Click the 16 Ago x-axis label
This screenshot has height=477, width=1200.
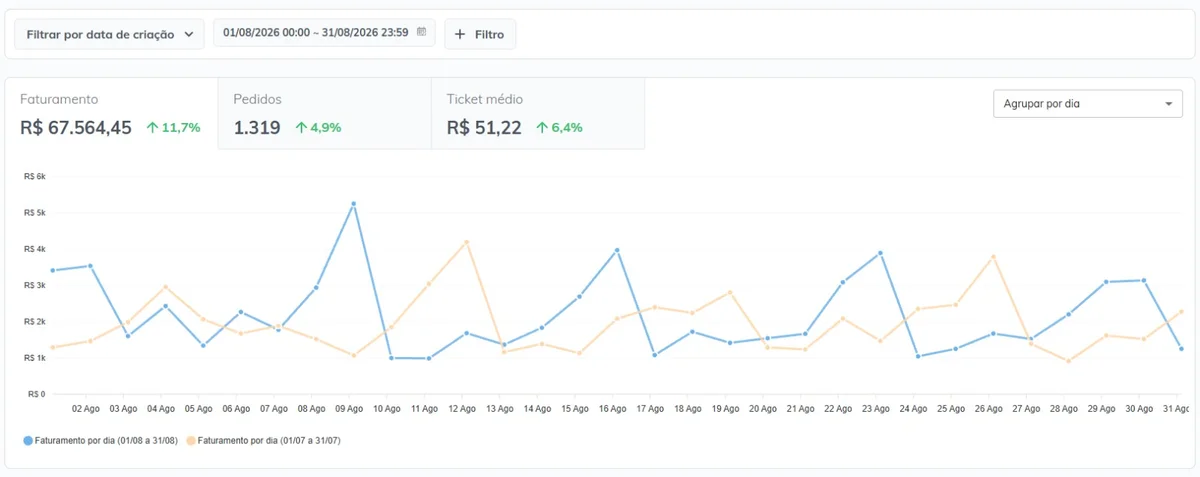612,409
